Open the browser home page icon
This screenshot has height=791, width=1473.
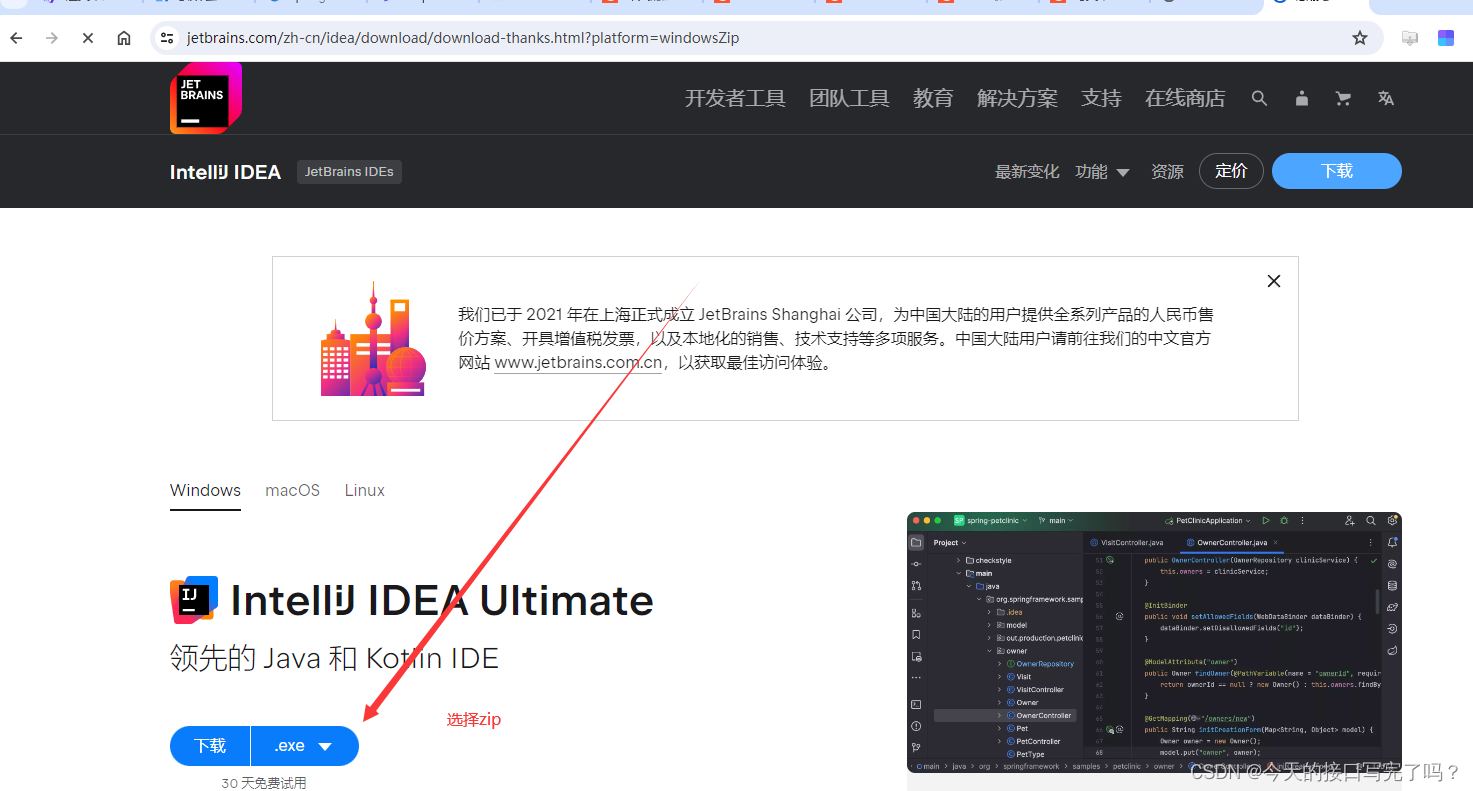point(124,38)
